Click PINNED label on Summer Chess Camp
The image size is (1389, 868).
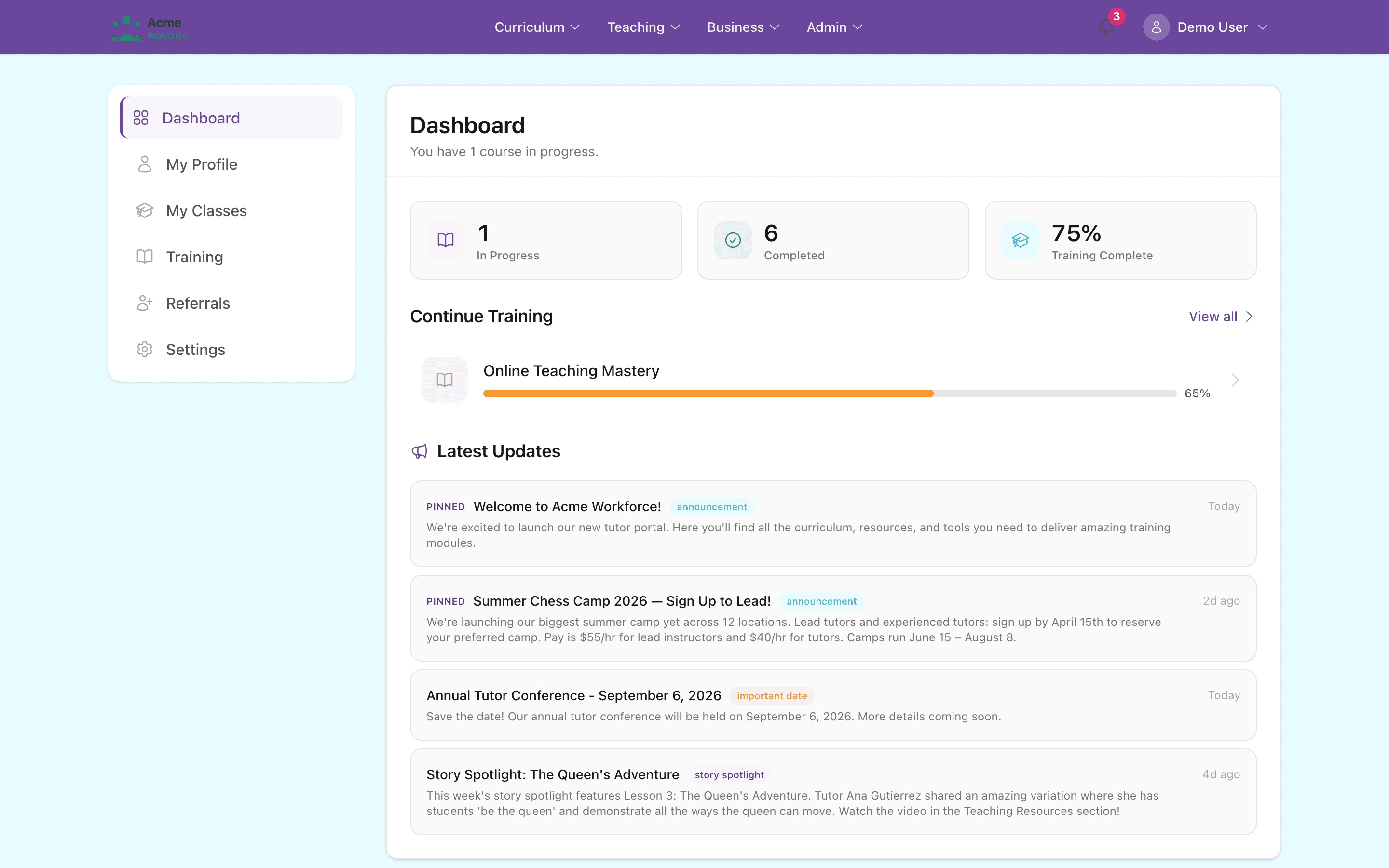(x=446, y=601)
